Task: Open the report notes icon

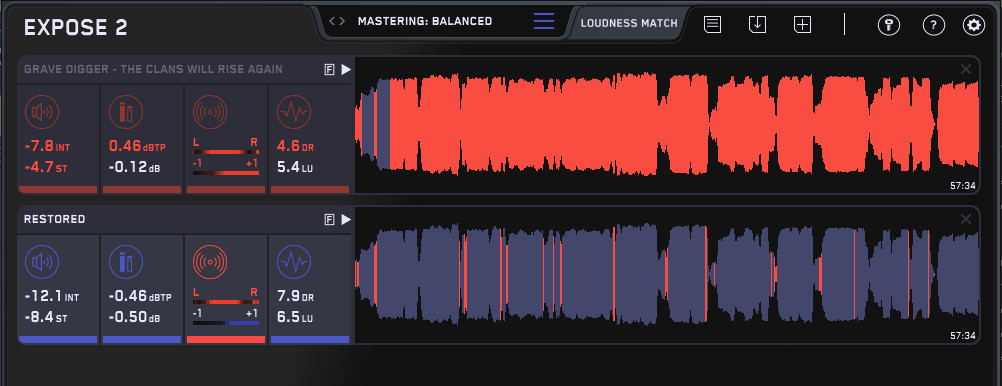Action: coord(713,25)
